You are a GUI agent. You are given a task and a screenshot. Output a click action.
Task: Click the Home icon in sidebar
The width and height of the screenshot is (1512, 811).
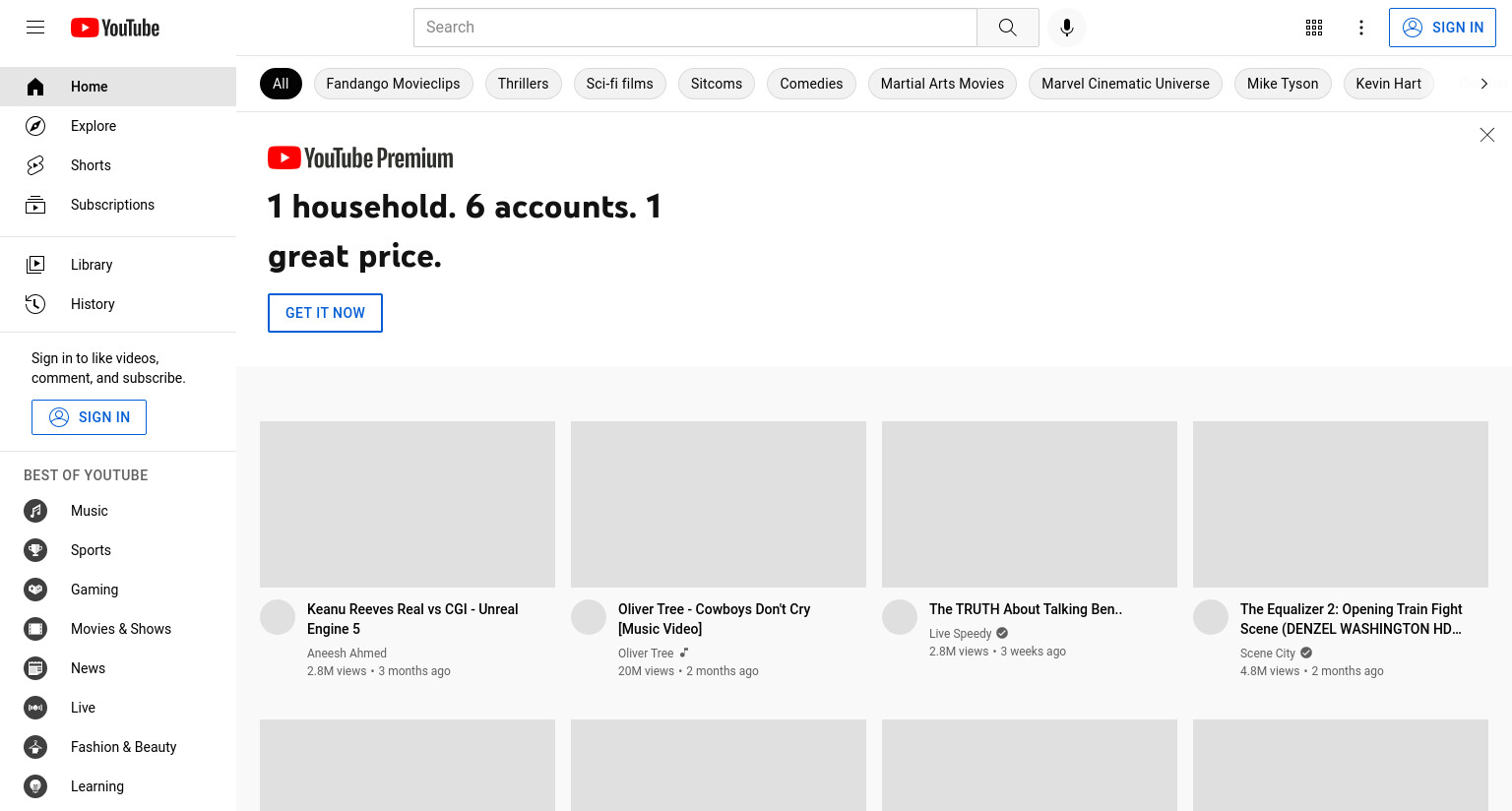[x=35, y=87]
